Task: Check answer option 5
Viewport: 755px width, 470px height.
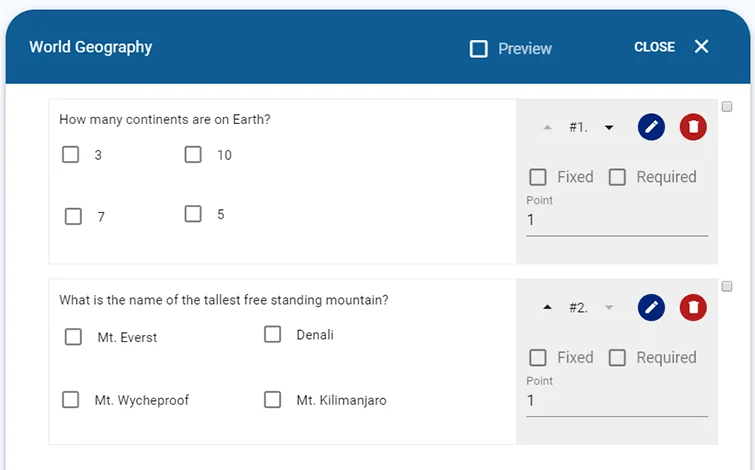Action: [x=193, y=214]
